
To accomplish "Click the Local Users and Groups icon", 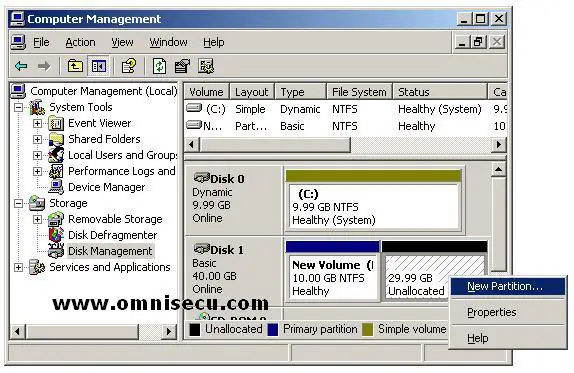I will (56, 155).
